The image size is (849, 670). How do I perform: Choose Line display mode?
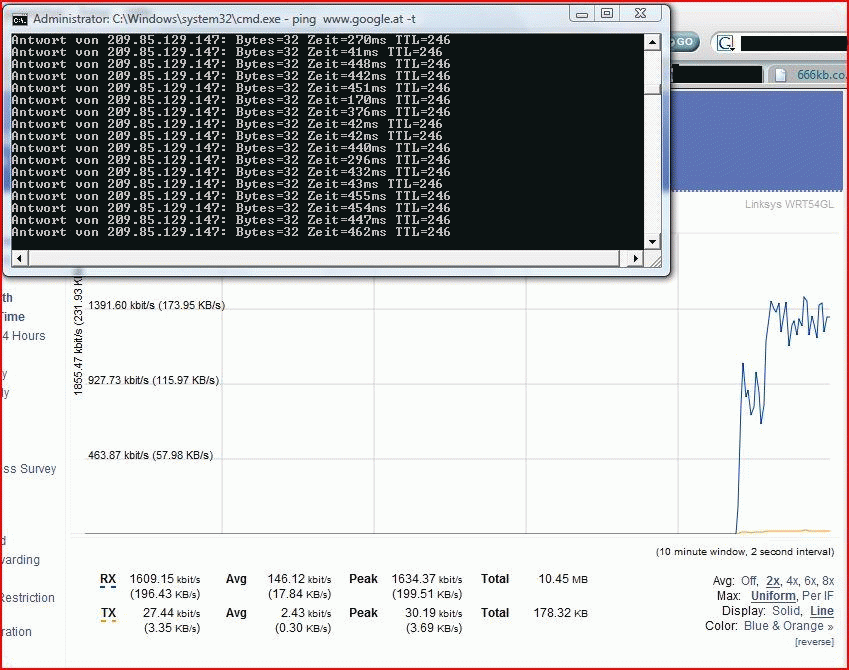pyautogui.click(x=822, y=611)
